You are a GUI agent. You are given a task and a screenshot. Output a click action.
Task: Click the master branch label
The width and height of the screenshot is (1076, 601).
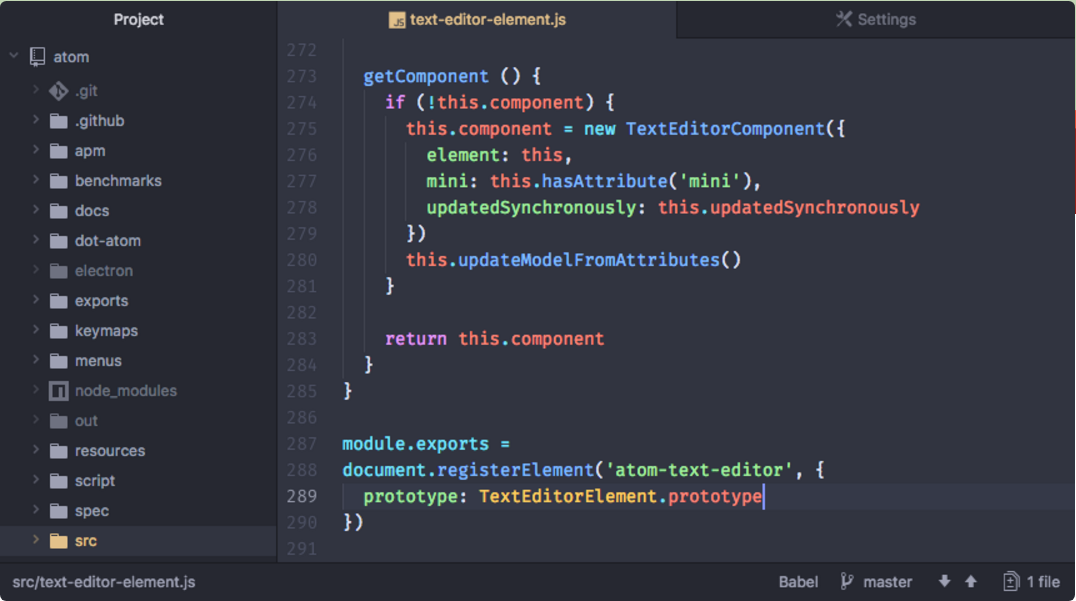click(888, 581)
